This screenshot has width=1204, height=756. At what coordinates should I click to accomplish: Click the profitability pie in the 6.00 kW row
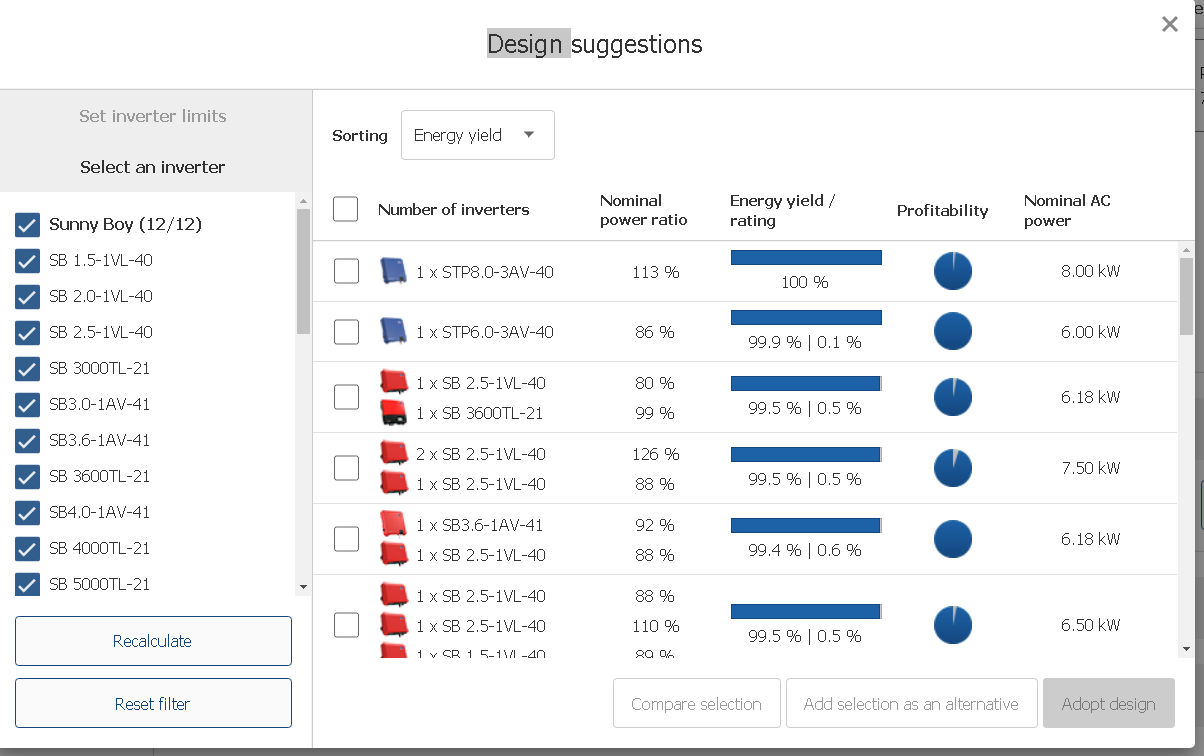tap(953, 331)
